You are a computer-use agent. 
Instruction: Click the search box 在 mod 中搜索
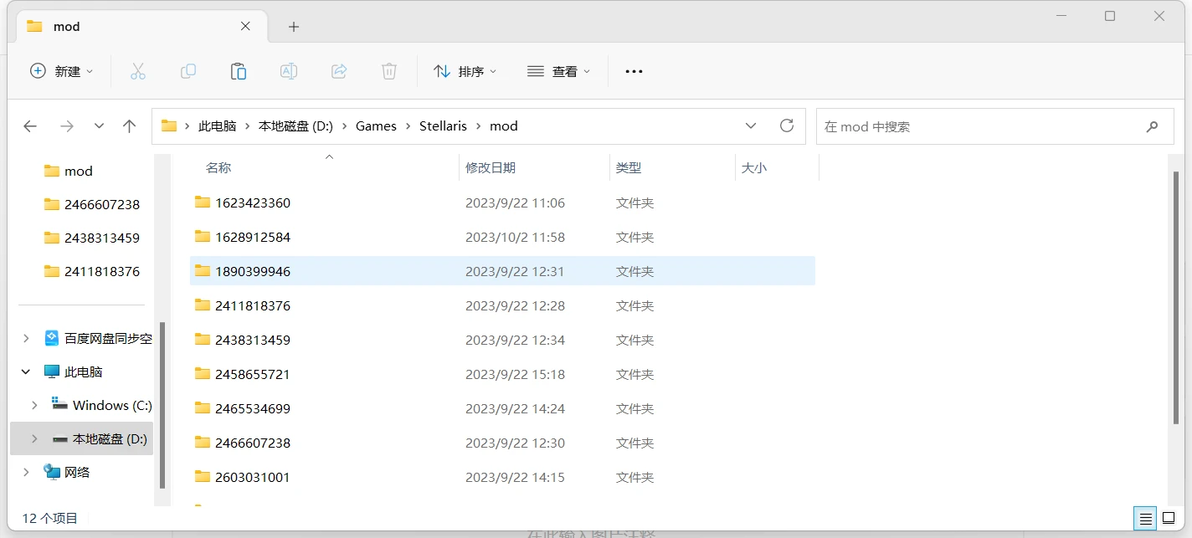(994, 126)
